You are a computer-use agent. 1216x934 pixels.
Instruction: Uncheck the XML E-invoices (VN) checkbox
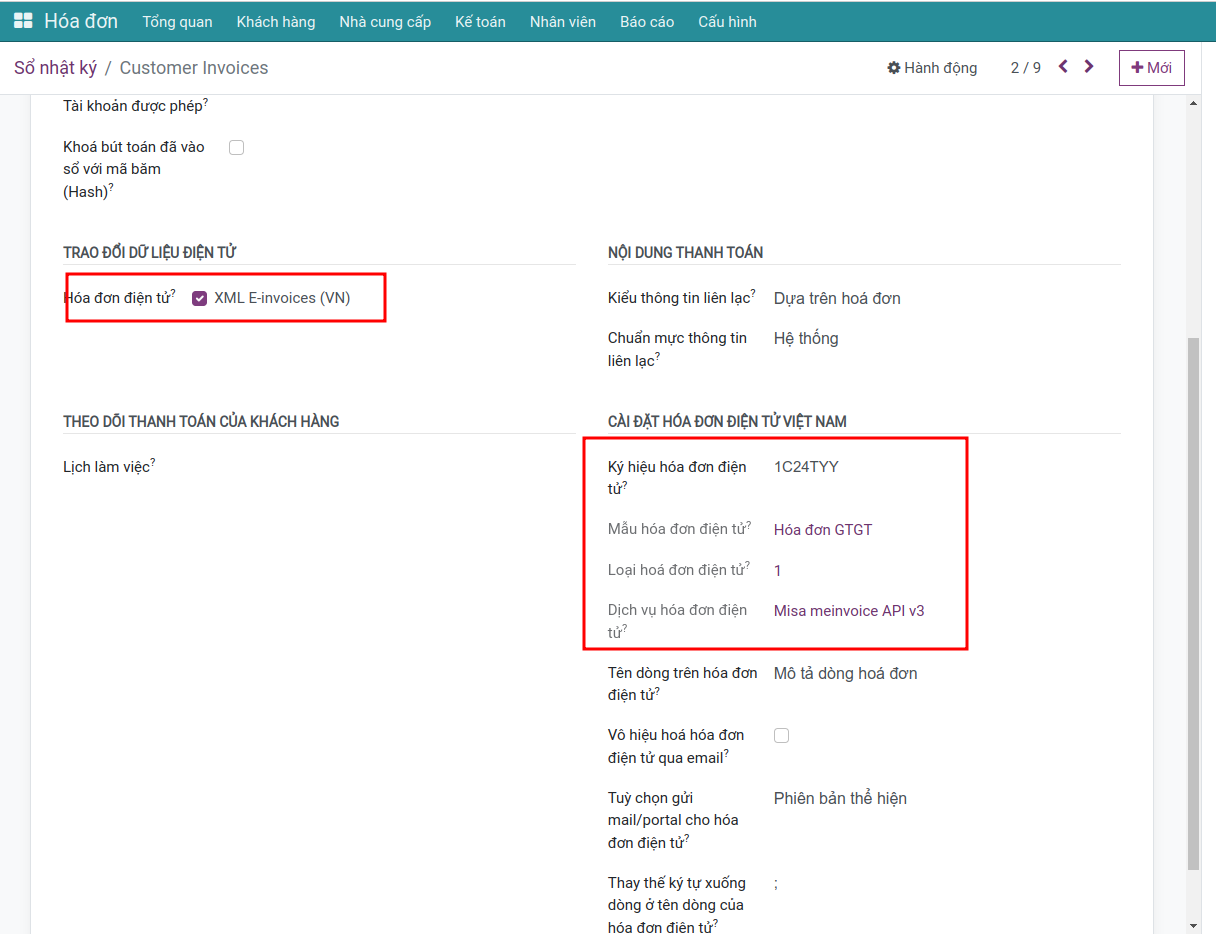[199, 298]
